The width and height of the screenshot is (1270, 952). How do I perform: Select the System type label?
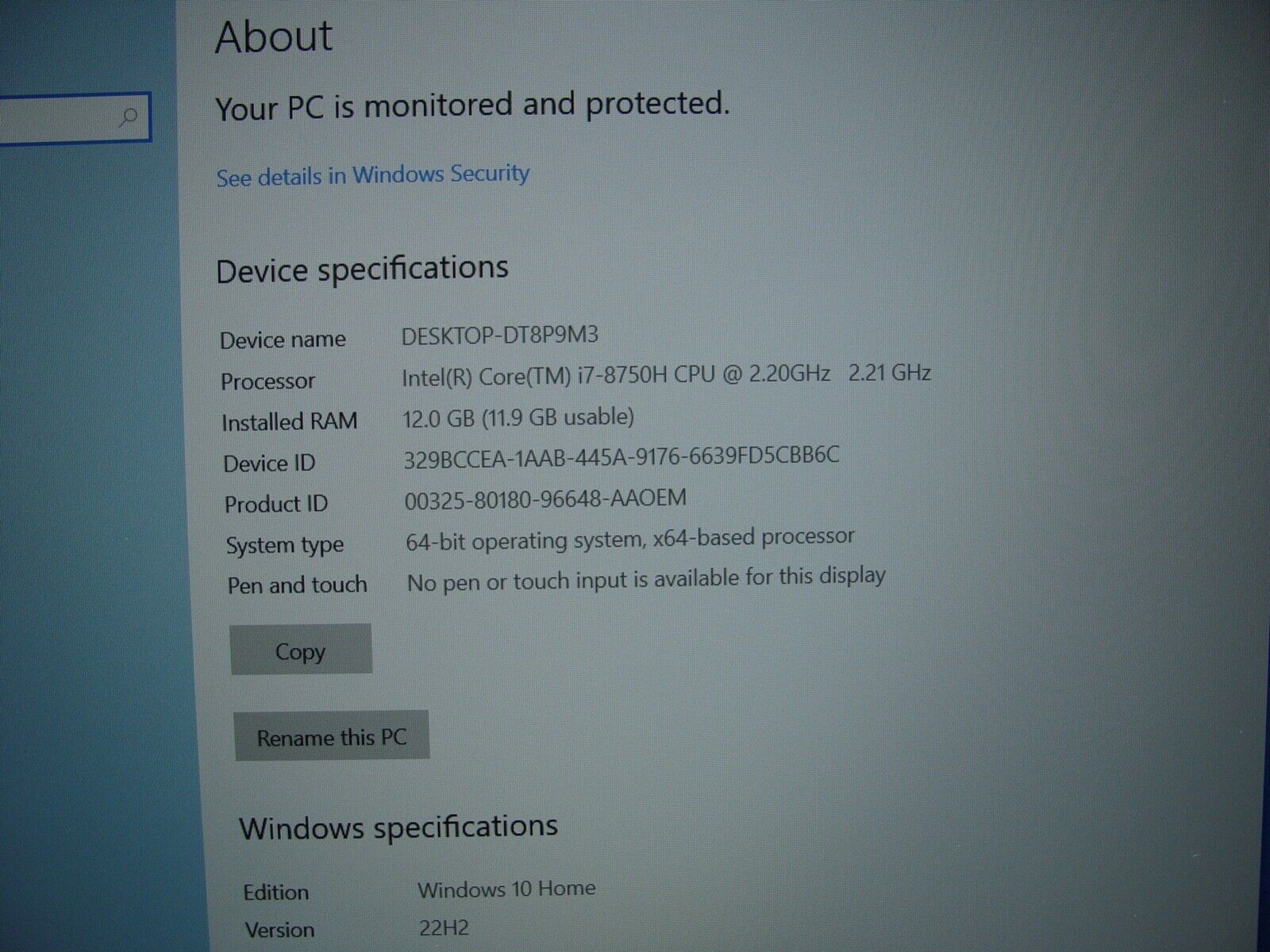285,545
